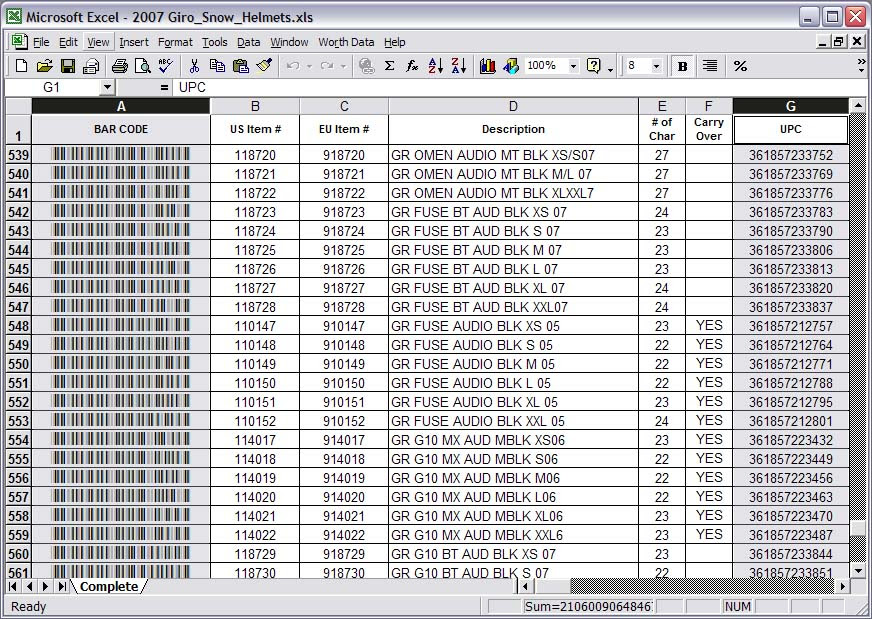Open the File menu

pos(41,42)
